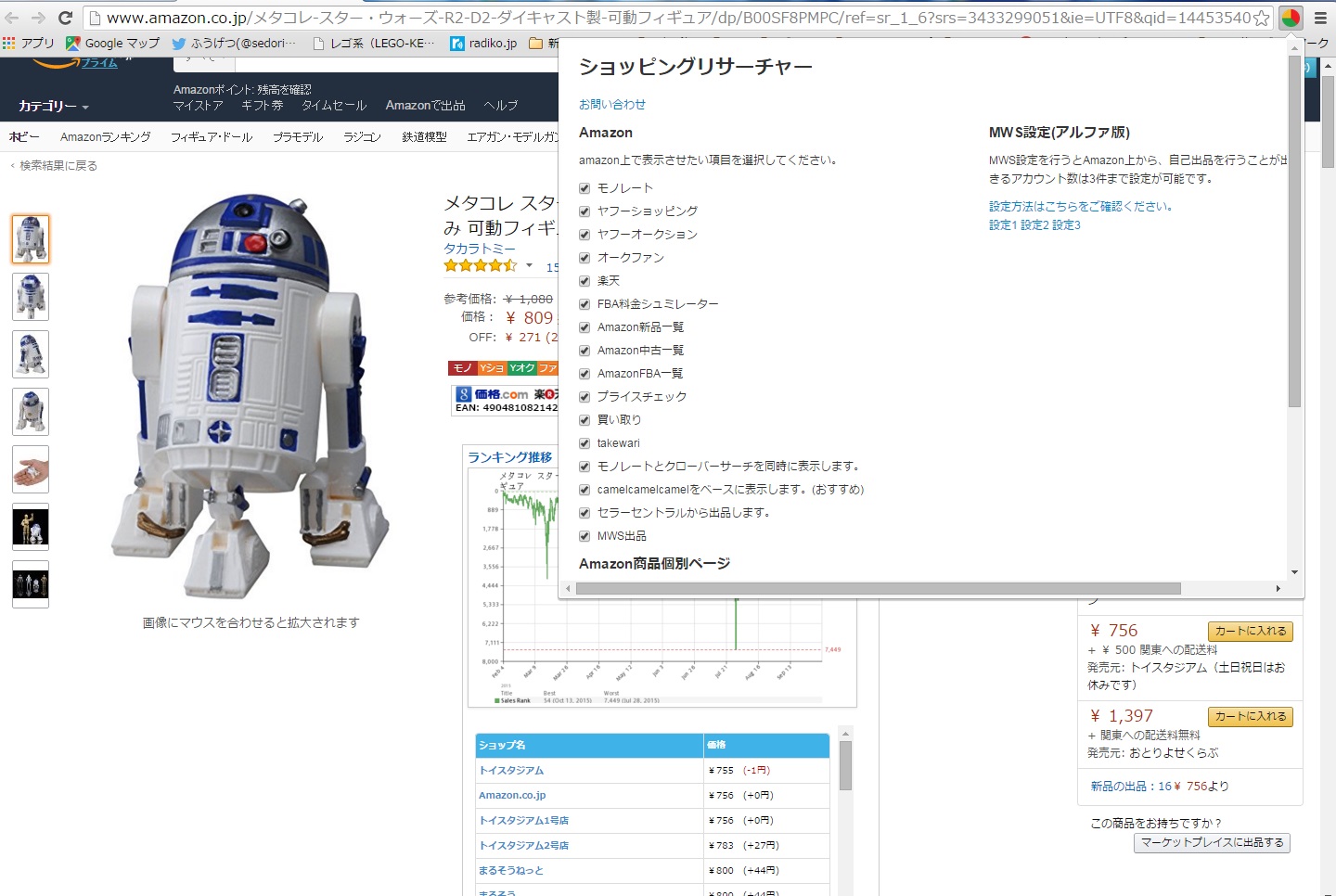Add the ¥756 offer to cart
1336x896 pixels.
point(1250,631)
